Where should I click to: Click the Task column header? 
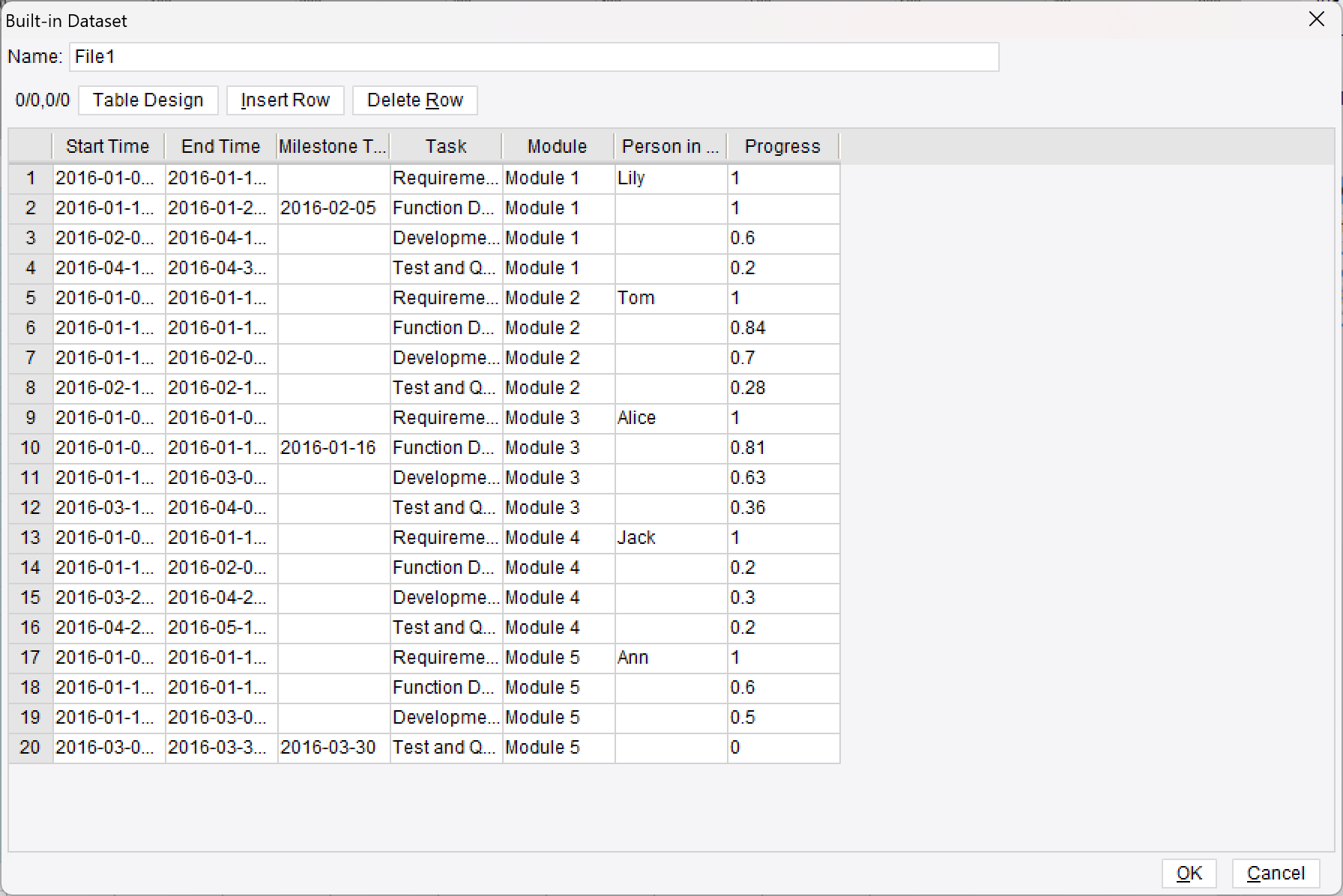tap(445, 146)
